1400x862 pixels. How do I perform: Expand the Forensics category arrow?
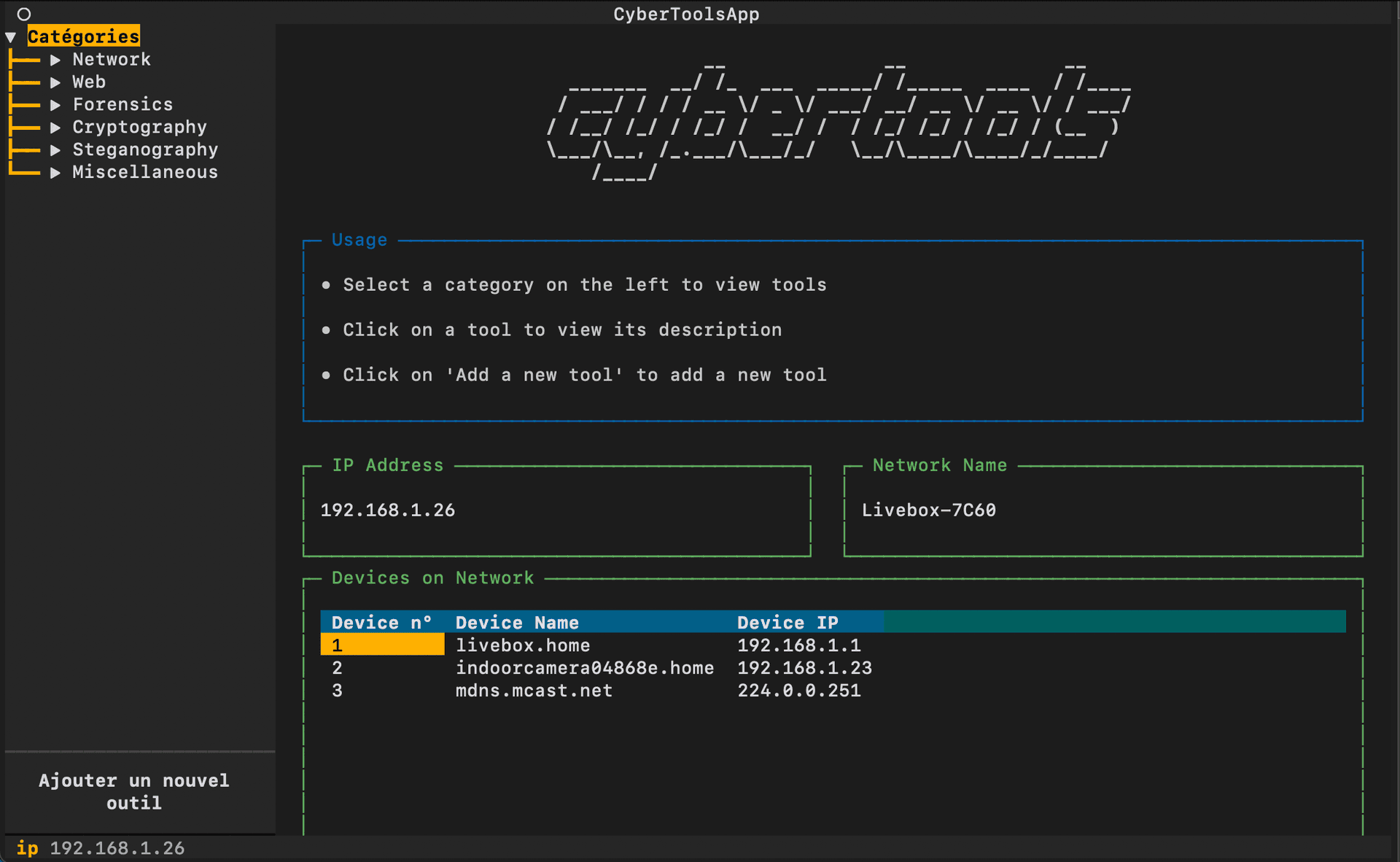tap(55, 105)
